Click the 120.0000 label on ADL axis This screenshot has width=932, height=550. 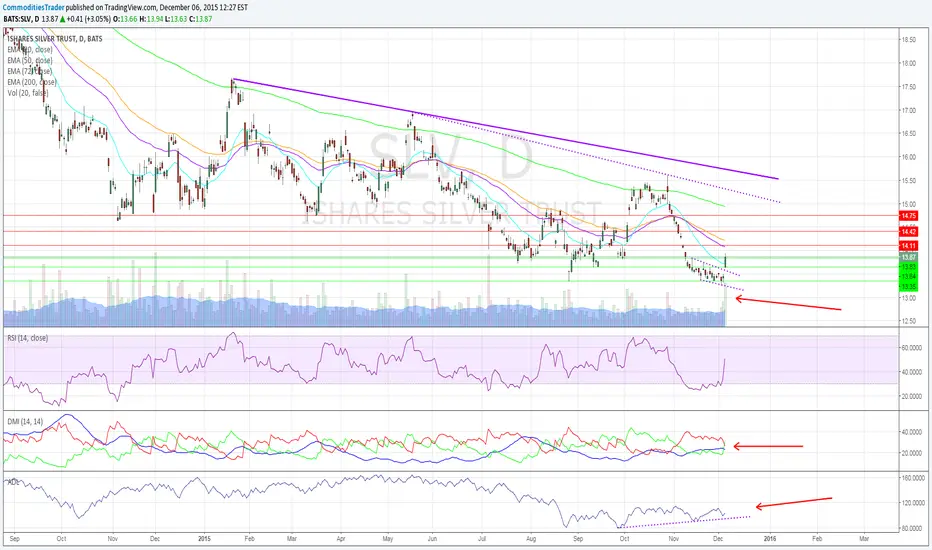[x=914, y=503]
